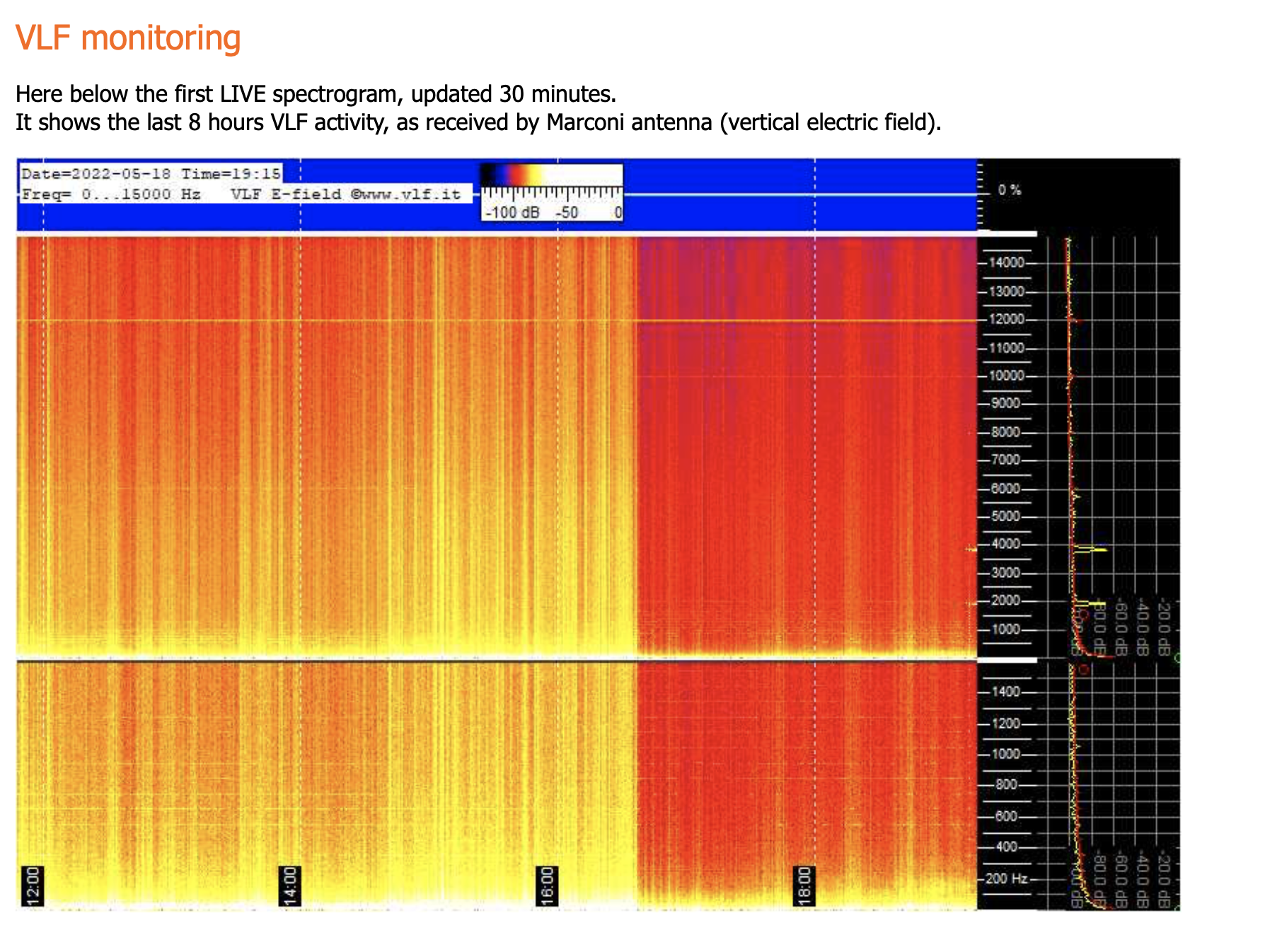Click the 3000 frequency label
Screen dimensions: 1265x952
point(1006,573)
